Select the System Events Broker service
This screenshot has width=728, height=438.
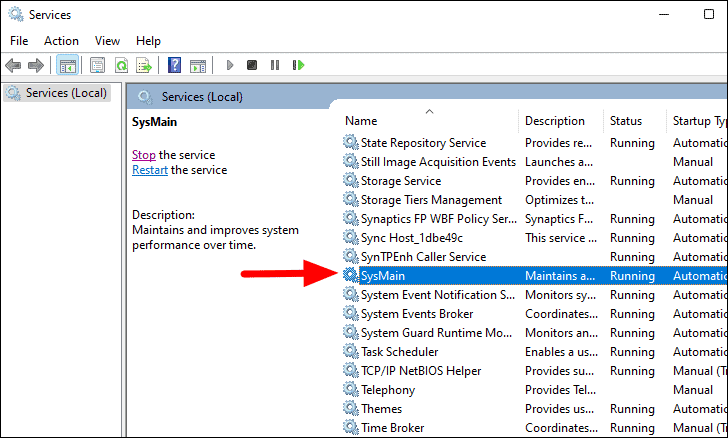(417, 314)
